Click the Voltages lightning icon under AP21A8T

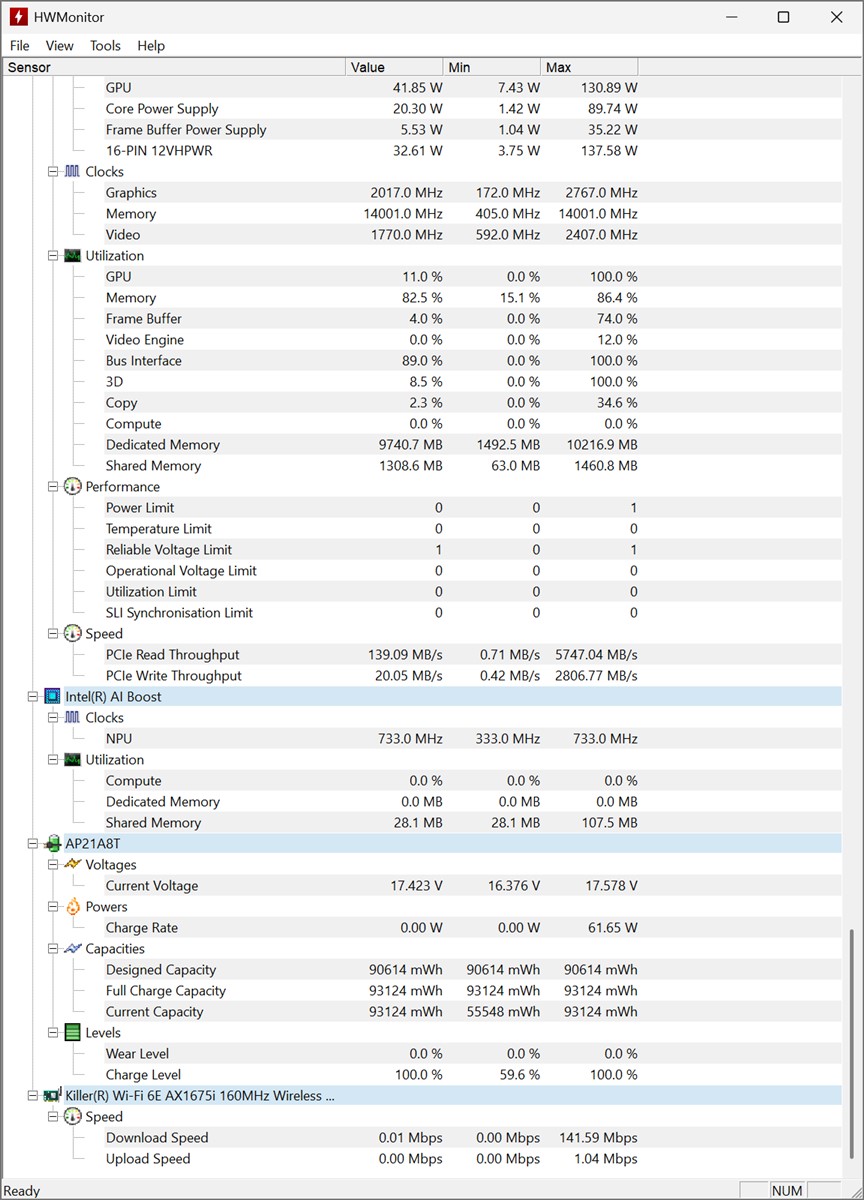72,865
